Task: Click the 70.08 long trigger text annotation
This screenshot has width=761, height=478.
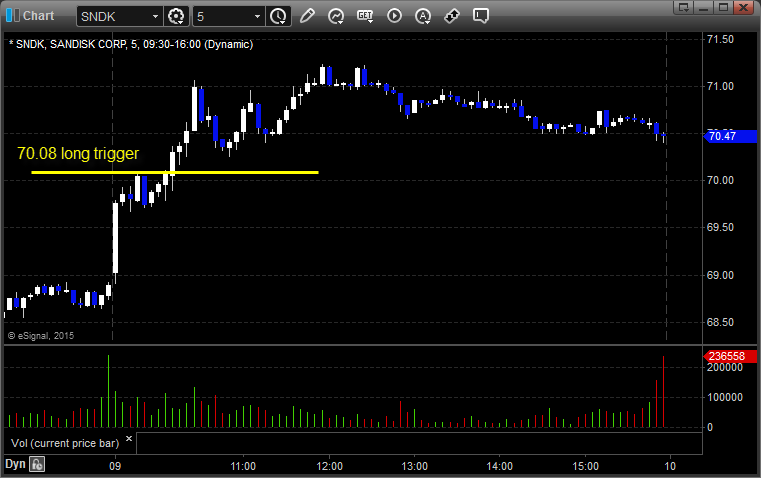Action: pos(78,153)
